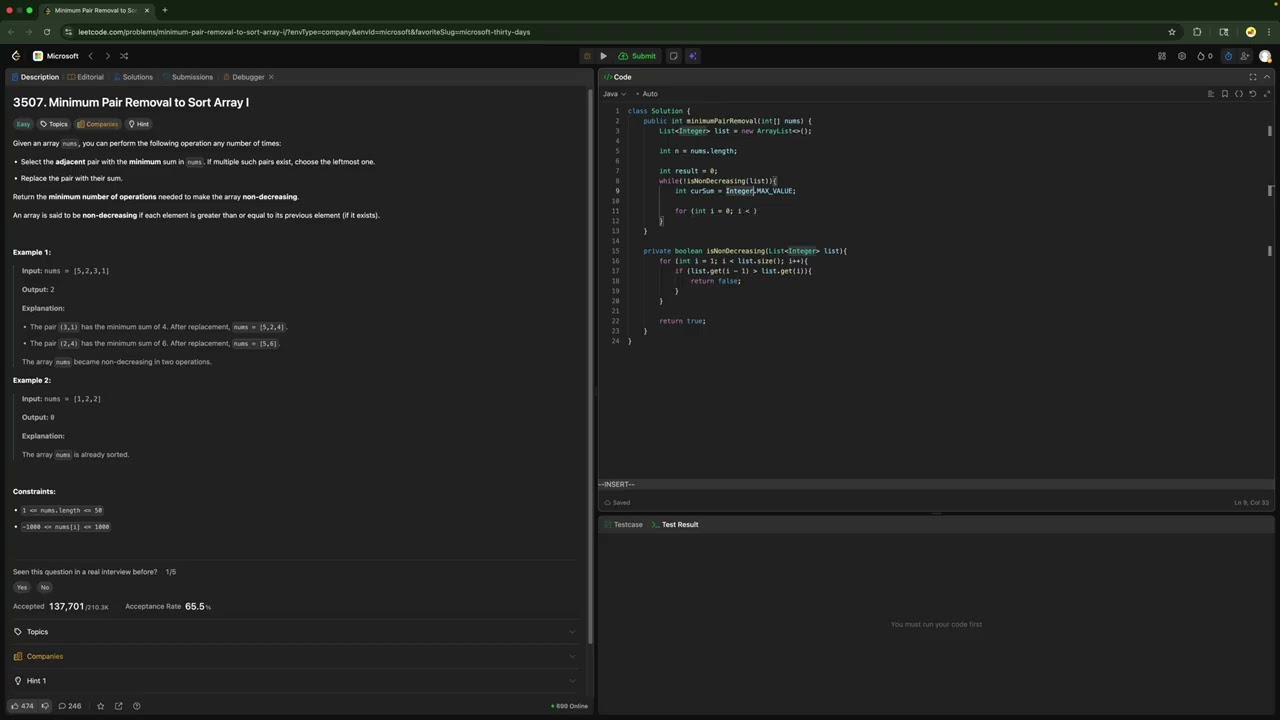Image resolution: width=1280 pixels, height=720 pixels.
Task: Switch to the Testcase tab
Action: [623, 525]
